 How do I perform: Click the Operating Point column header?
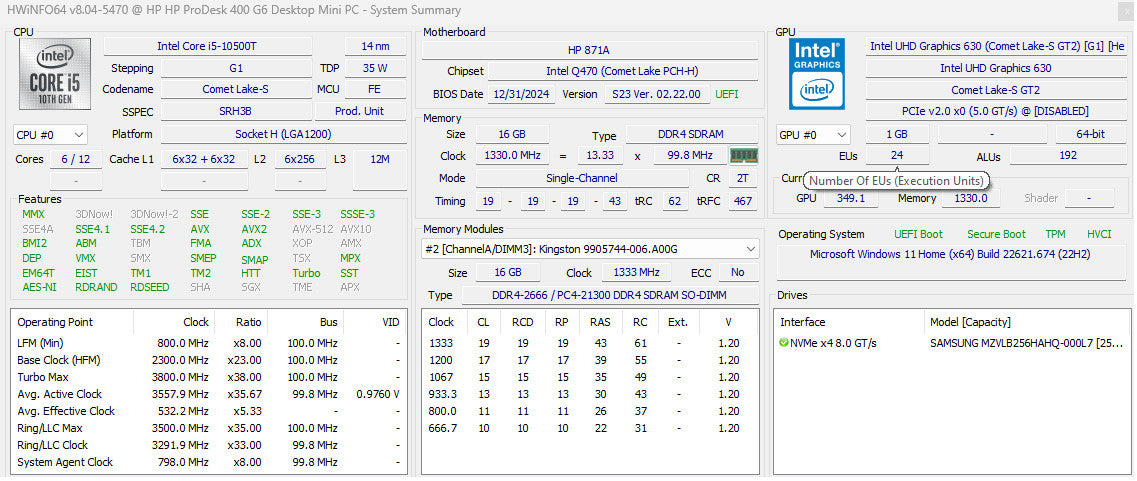coord(56,322)
